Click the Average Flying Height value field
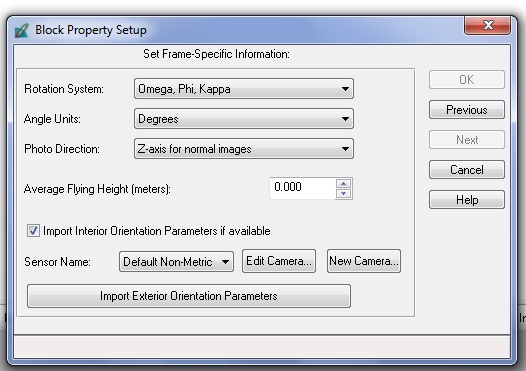Image resolution: width=526 pixels, height=371 pixels. 302,188
